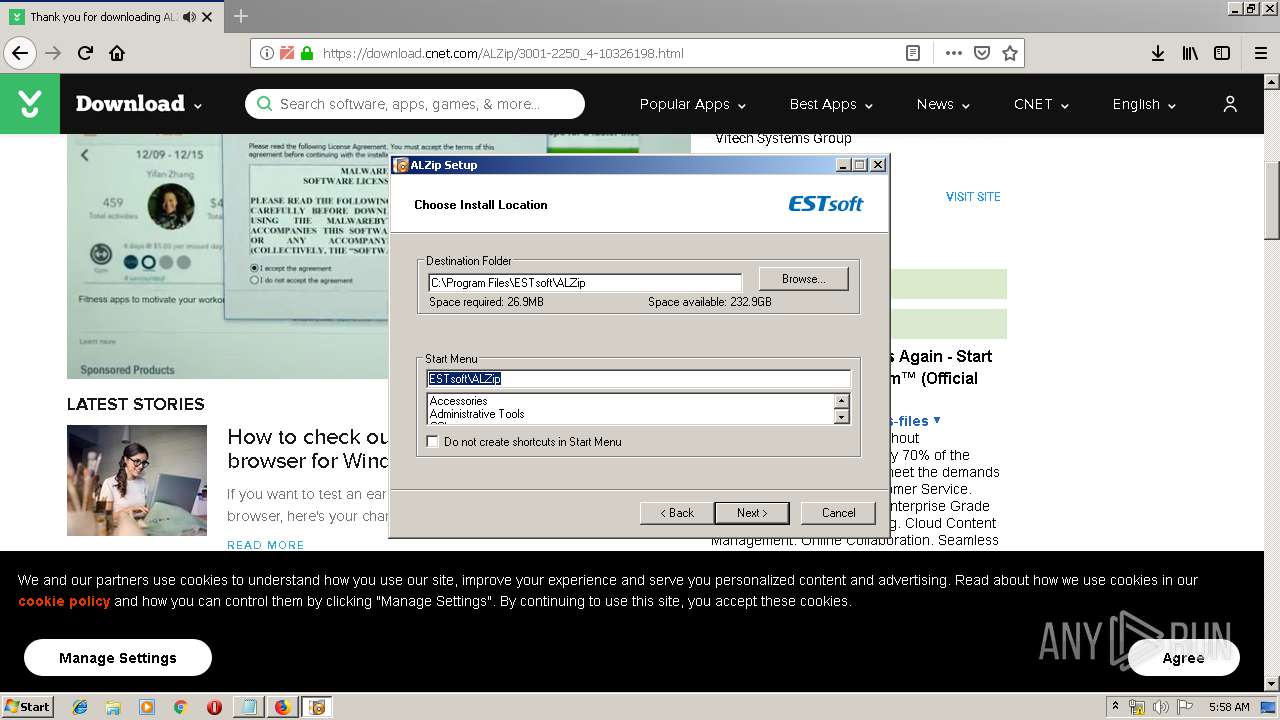Click the previous arrow on the screenshot carousel
The height and width of the screenshot is (720, 1280).
click(85, 155)
